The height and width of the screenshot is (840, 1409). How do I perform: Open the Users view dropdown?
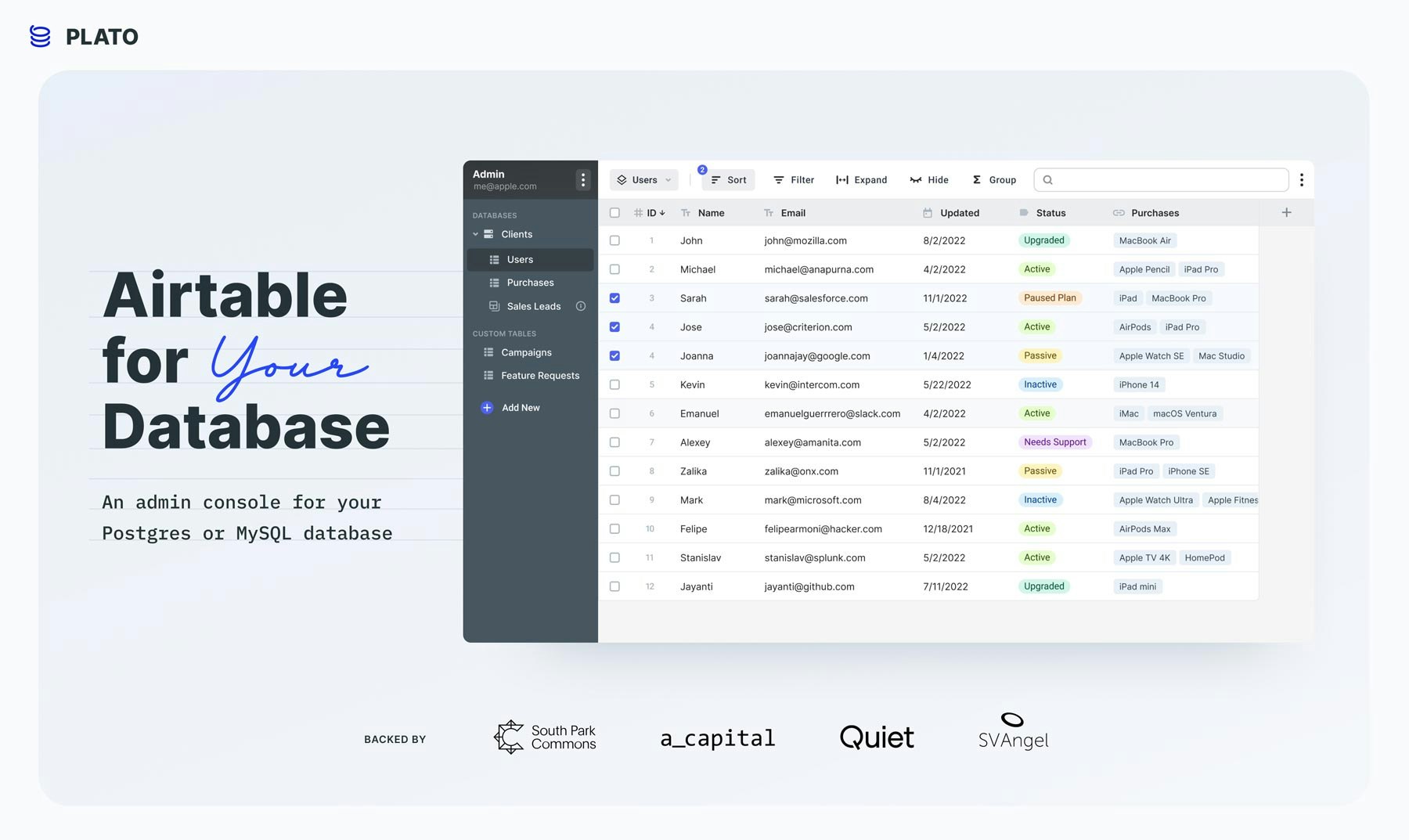644,180
